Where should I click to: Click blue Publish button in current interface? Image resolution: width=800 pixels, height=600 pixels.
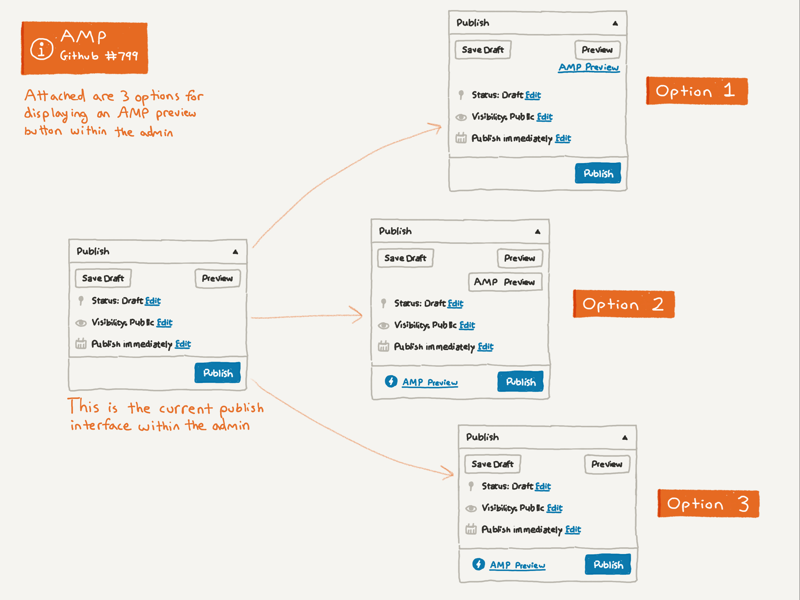click(x=217, y=373)
